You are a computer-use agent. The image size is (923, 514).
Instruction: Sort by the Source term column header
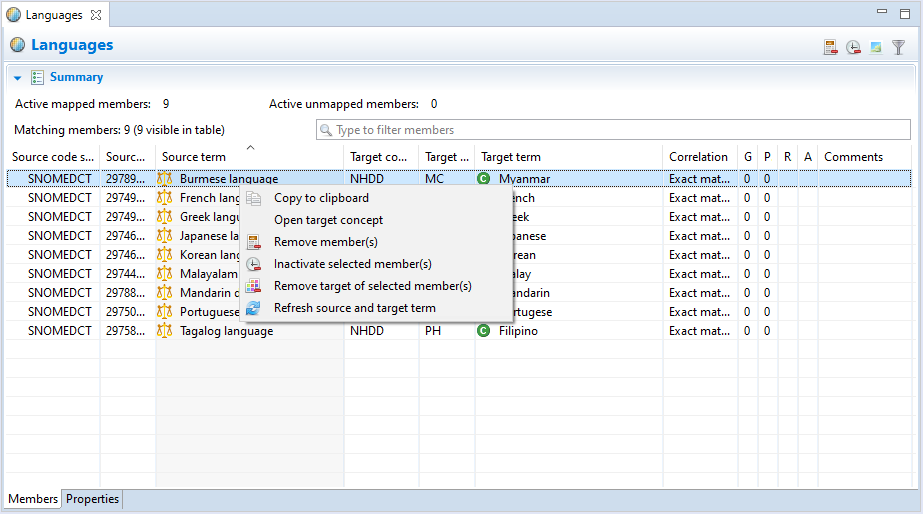tap(194, 157)
